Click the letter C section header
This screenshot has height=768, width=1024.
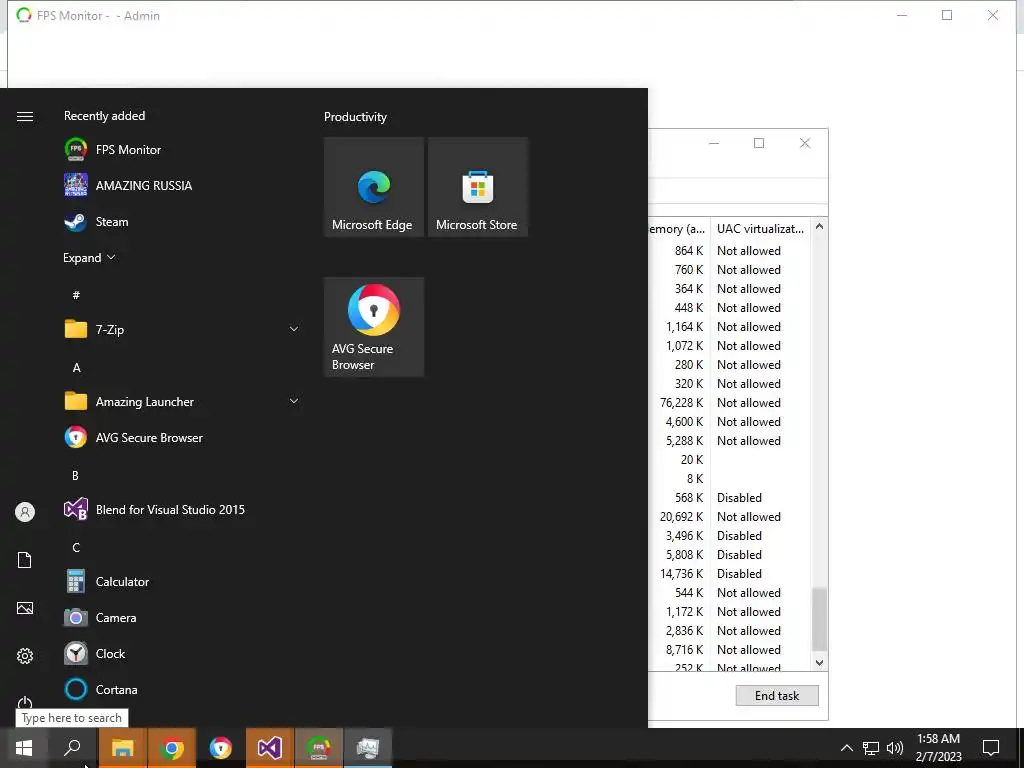[76, 547]
